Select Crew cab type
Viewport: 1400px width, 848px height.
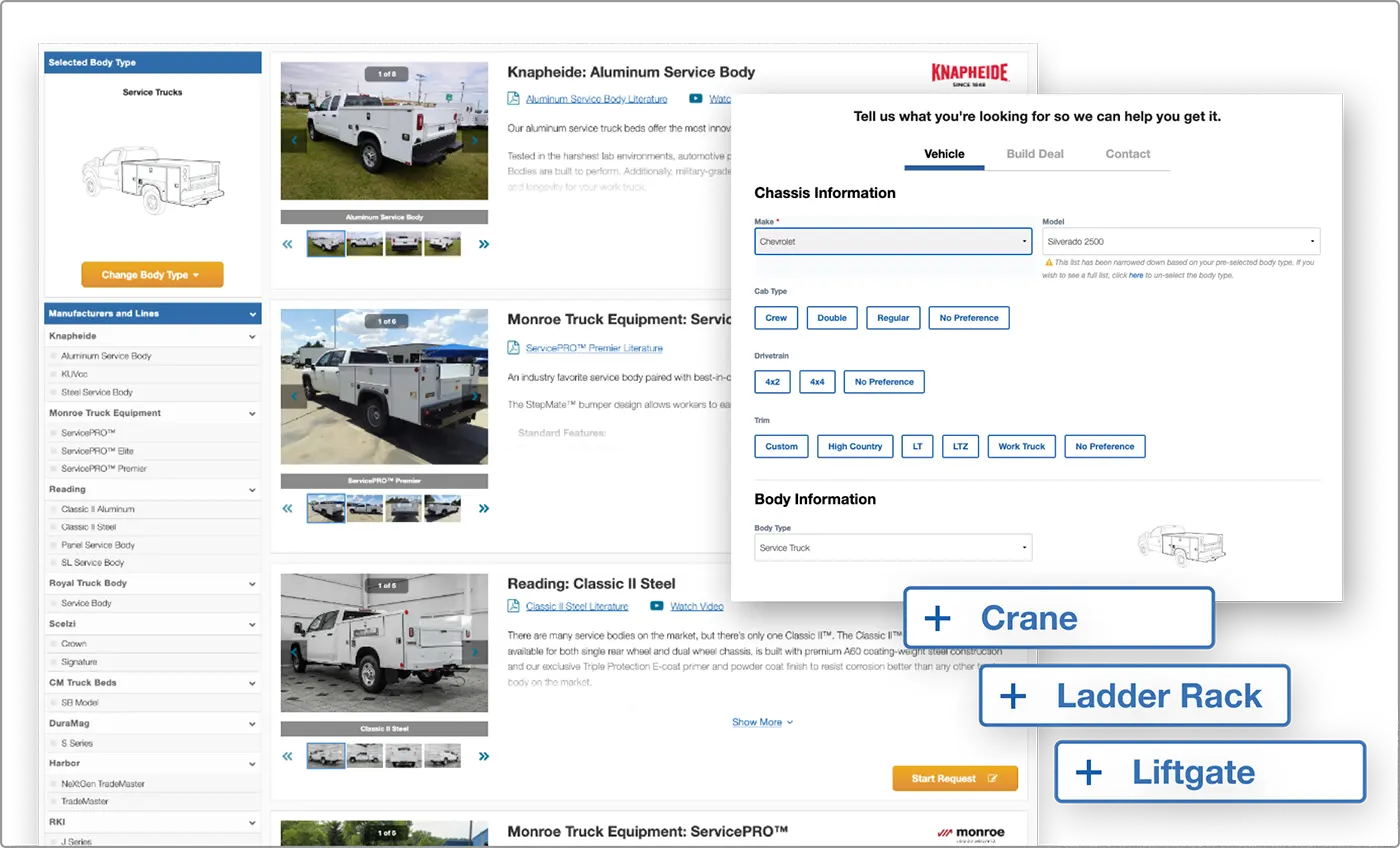point(776,318)
